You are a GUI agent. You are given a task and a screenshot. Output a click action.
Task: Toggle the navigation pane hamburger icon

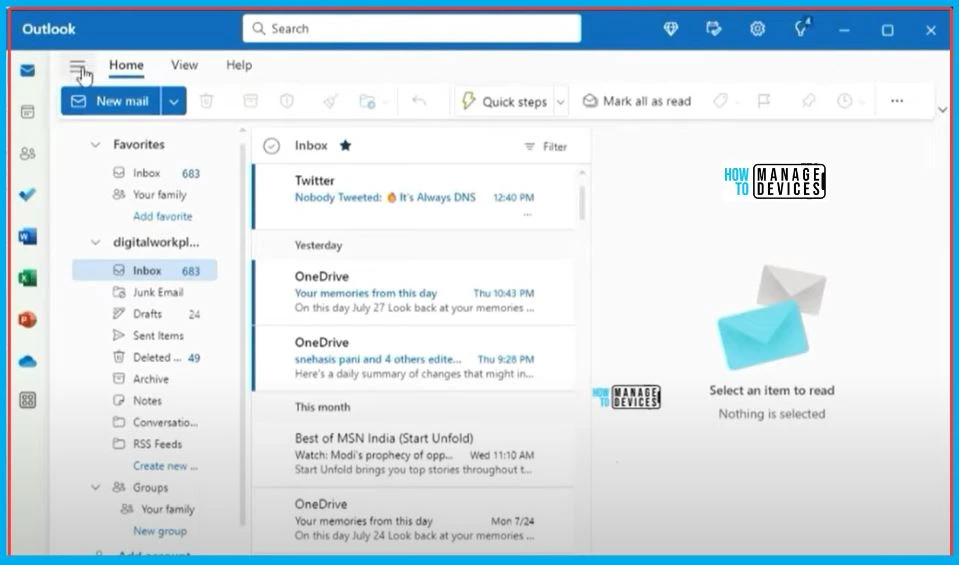coord(78,67)
